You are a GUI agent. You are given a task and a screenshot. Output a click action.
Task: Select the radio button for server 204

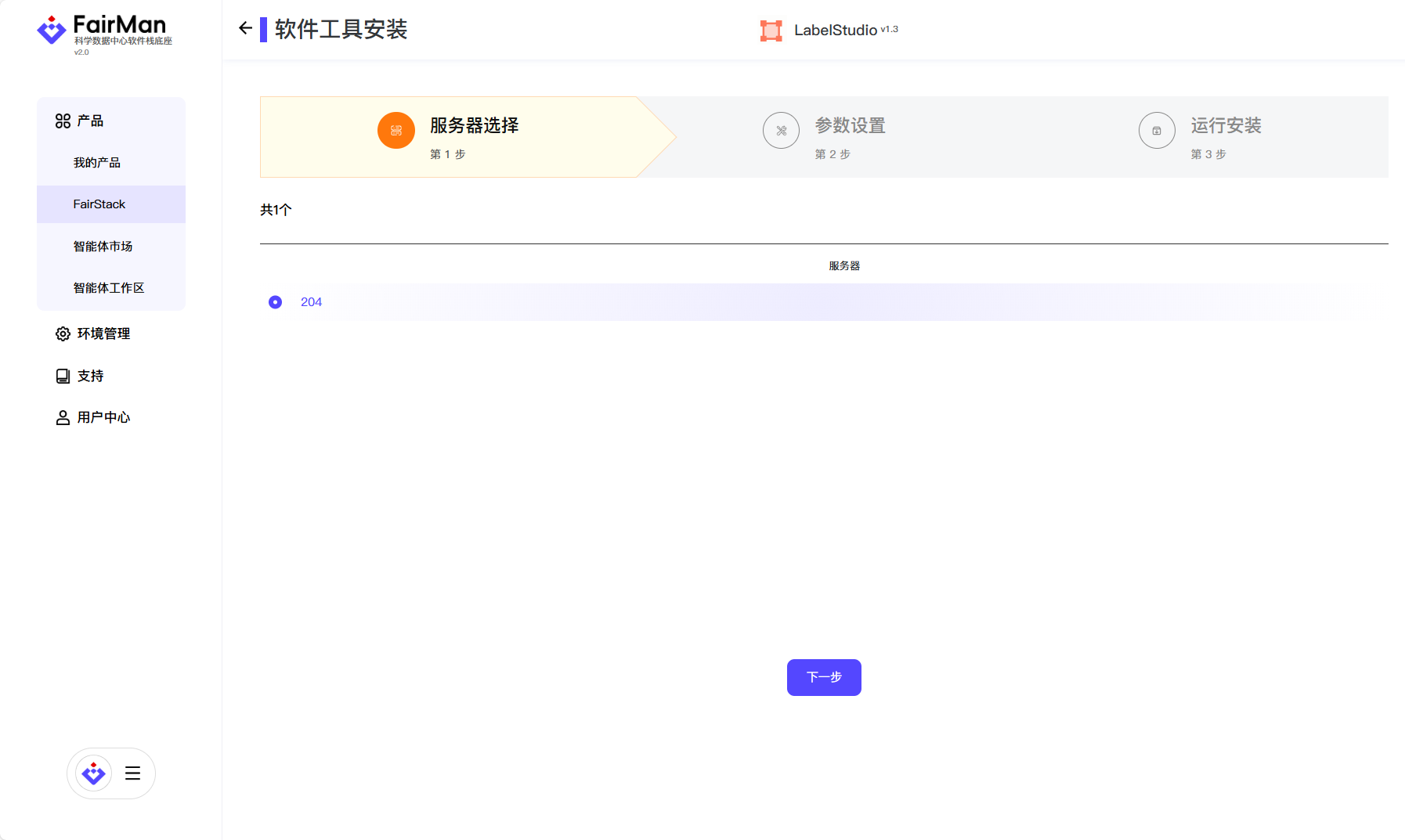[x=275, y=302]
